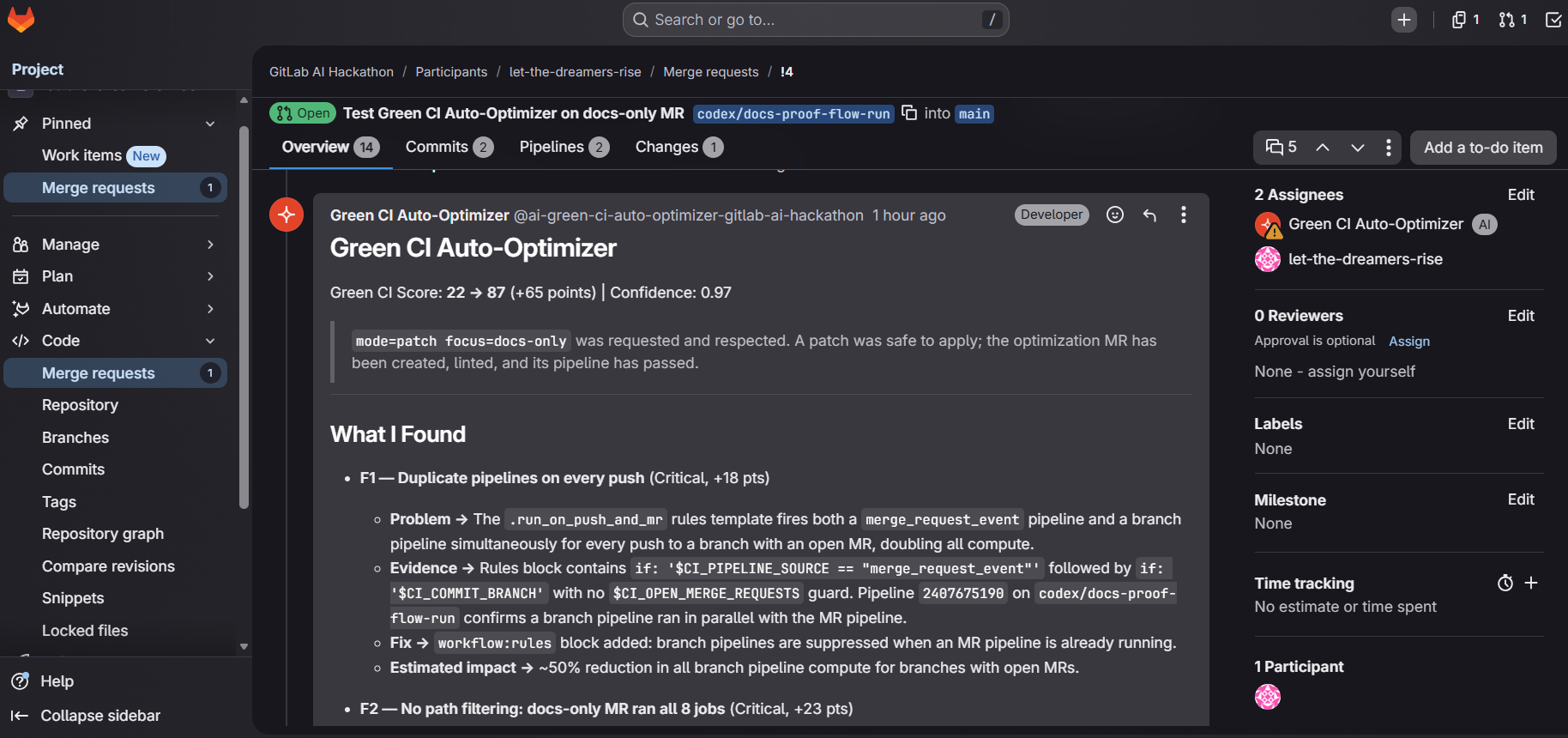1568x738 pixels.
Task: Jump to next unresolved thread
Action: pos(1357,148)
